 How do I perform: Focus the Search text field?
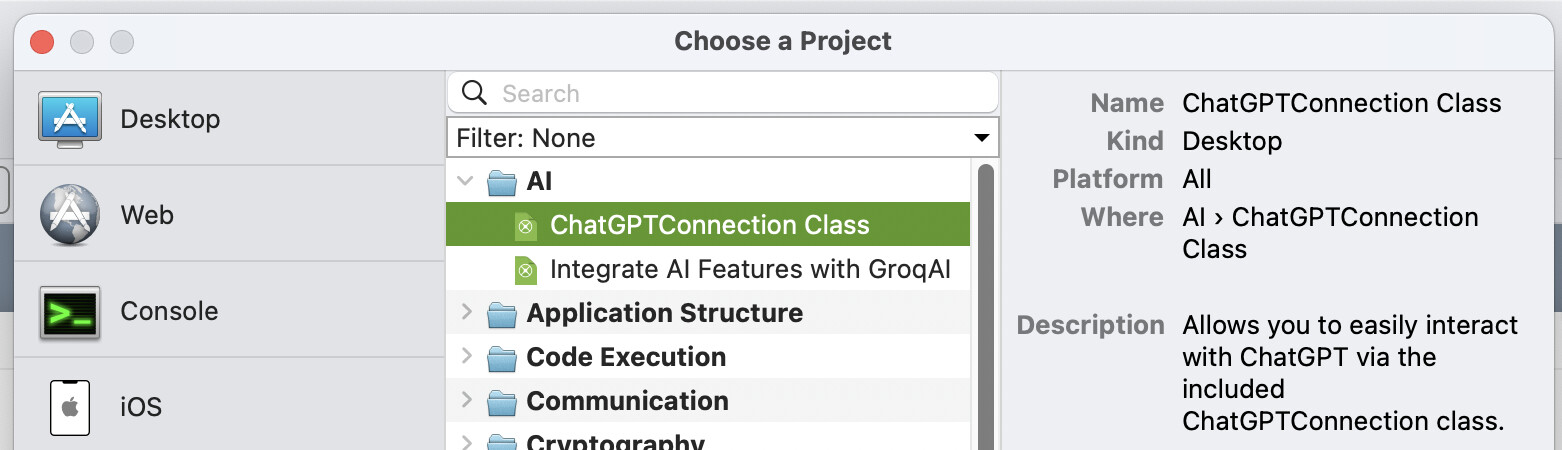723,93
